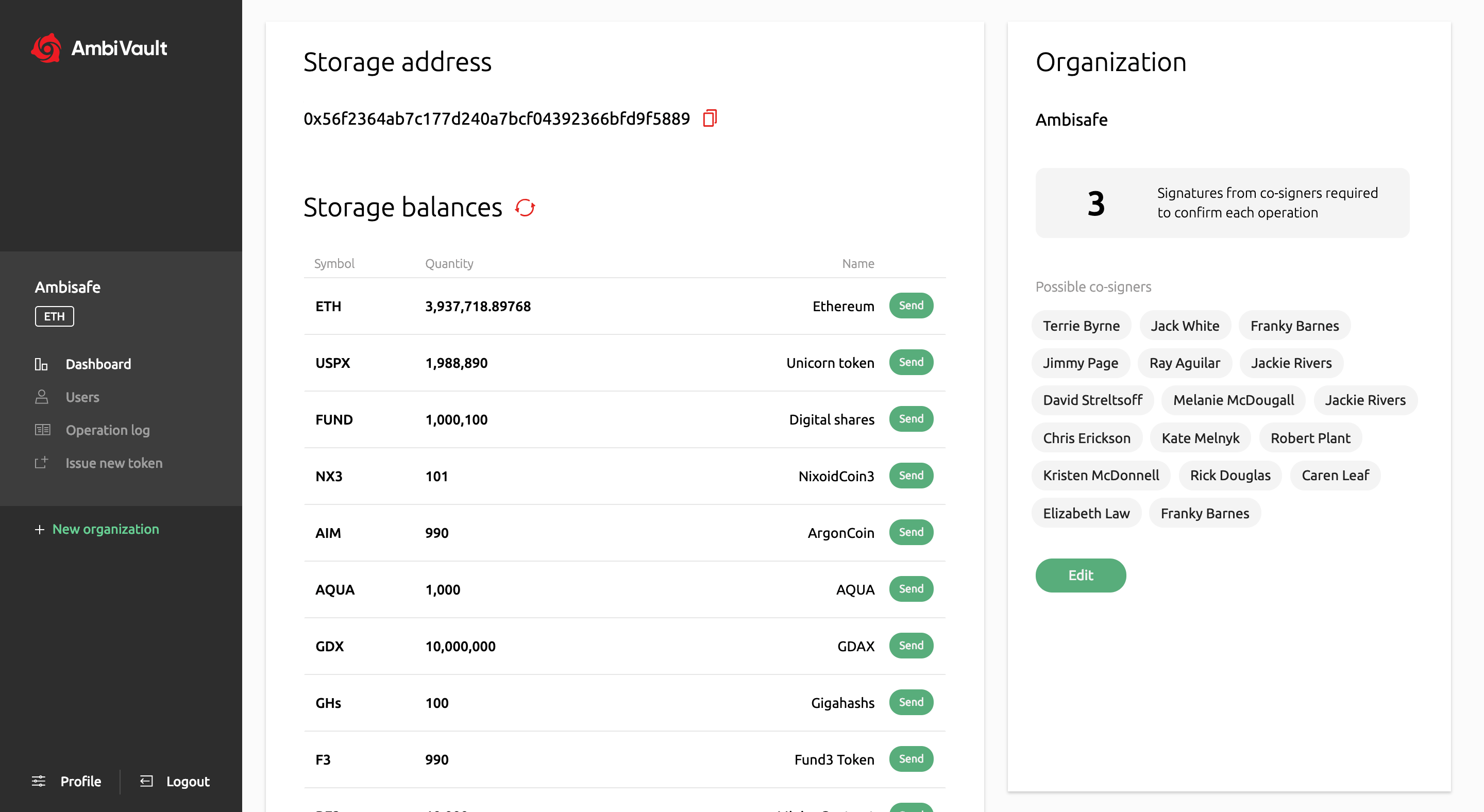Viewport: 1484px width, 812px height.
Task: Click the Profile sliders icon
Action: [x=39, y=781]
